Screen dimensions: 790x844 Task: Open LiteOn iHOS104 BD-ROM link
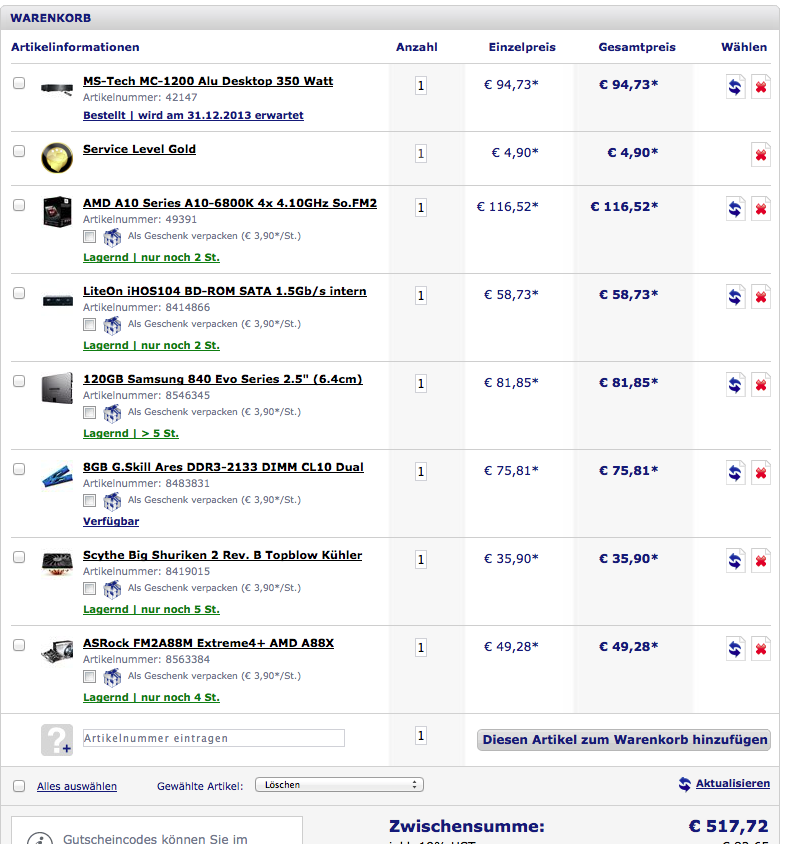[x=225, y=291]
